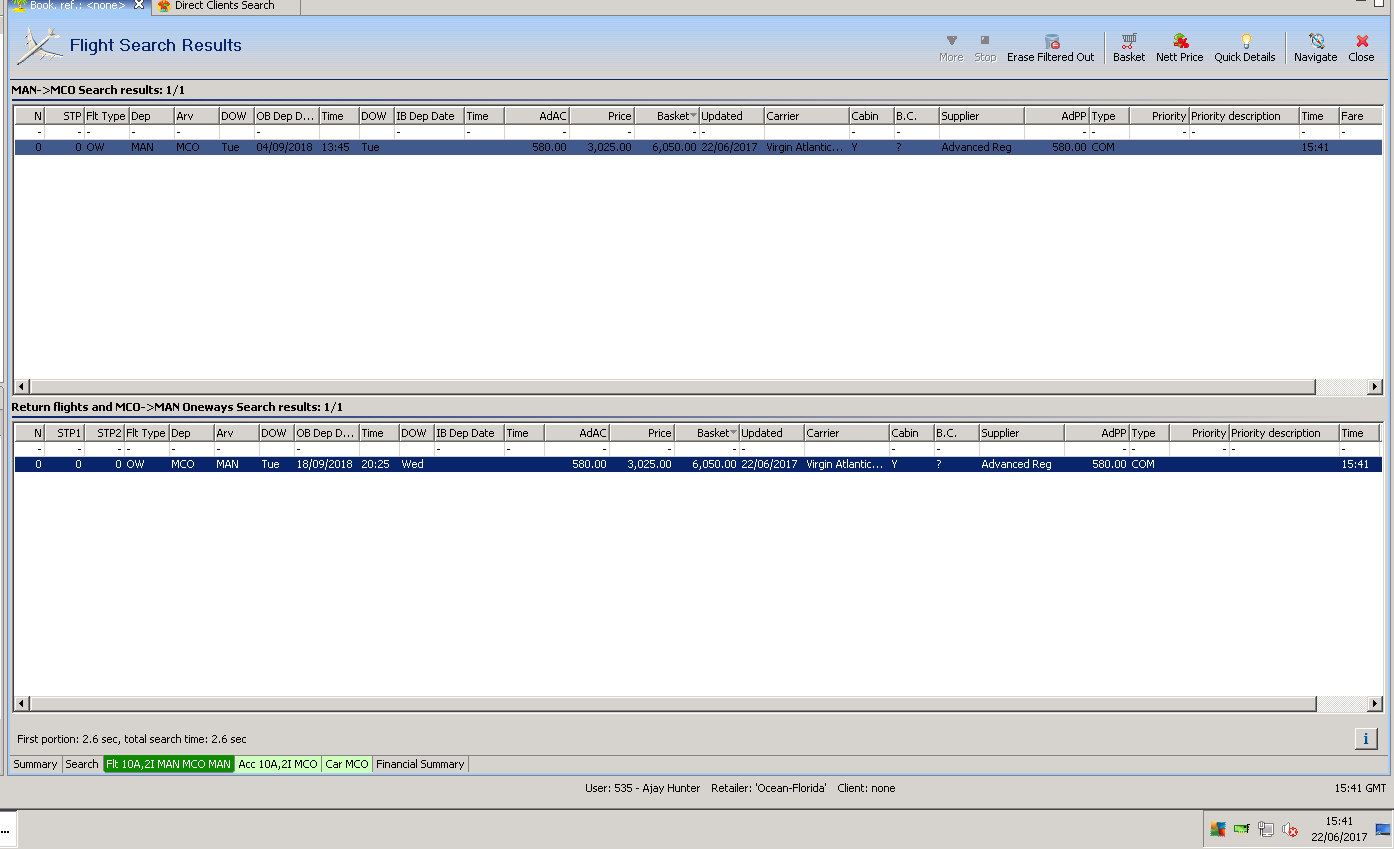The height and width of the screenshot is (849, 1394).
Task: Select the Flt 10A,2I MAN MCO MAN tab
Action: click(168, 764)
